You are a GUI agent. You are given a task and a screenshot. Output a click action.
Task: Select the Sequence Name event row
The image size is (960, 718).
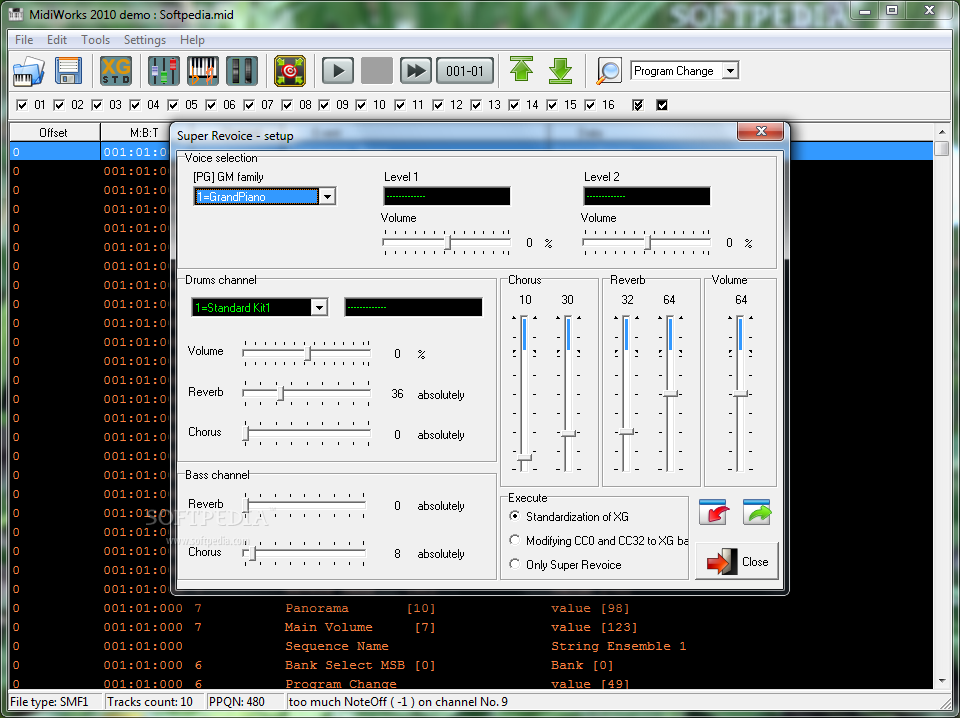pos(471,646)
